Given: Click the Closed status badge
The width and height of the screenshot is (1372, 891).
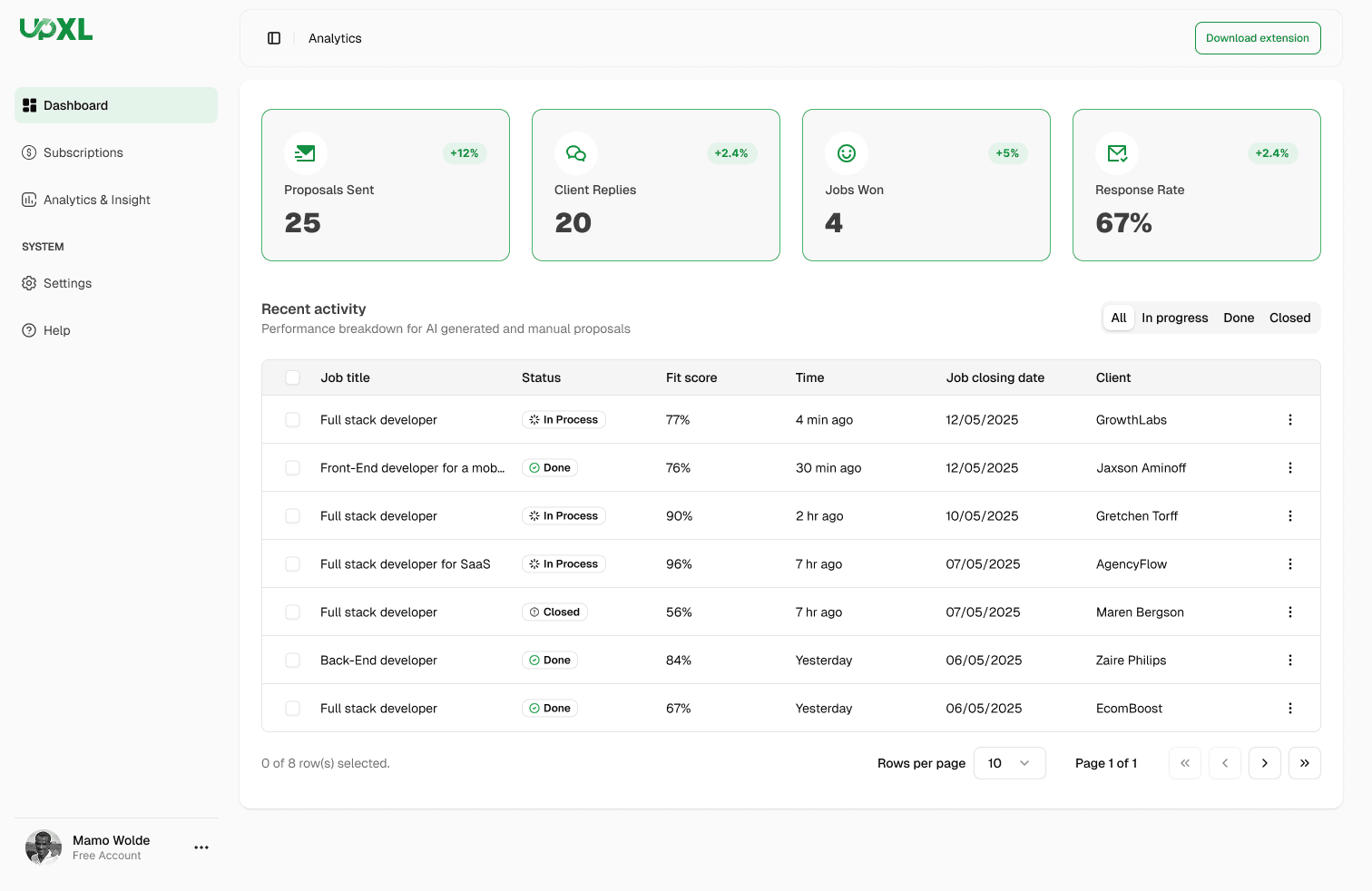Looking at the screenshot, I should 554,612.
